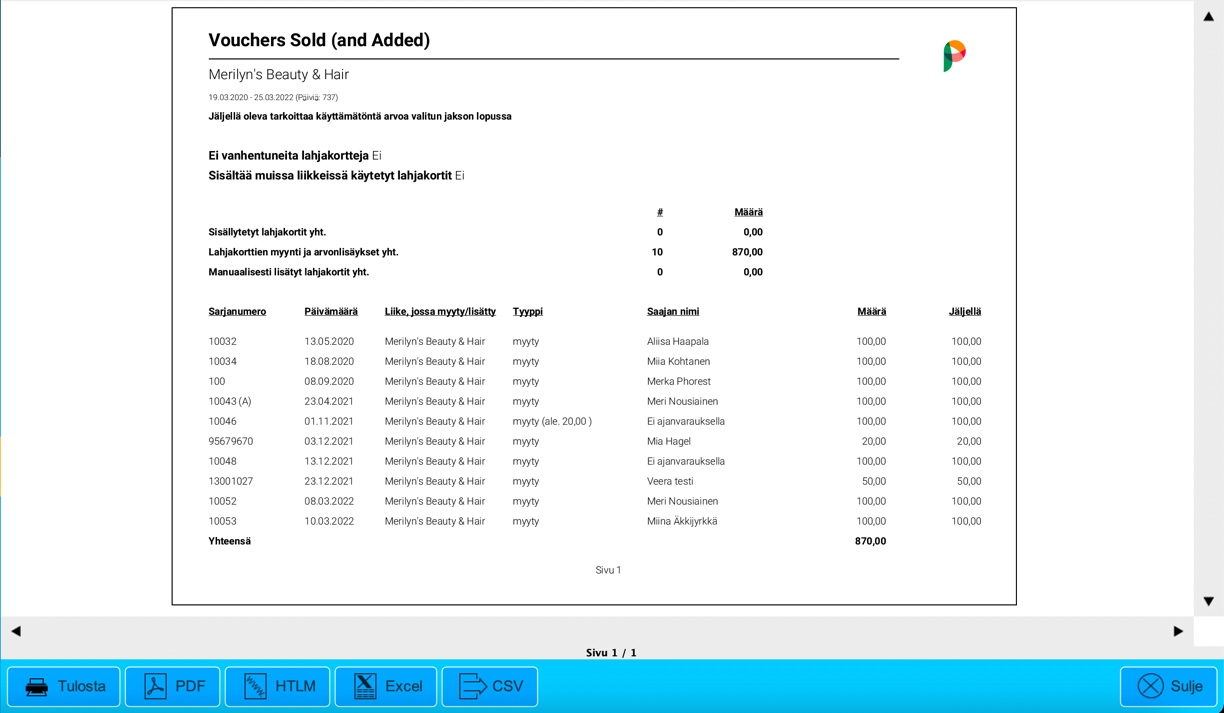Click recipient name Miina Äkkijyrkkä
Screen dimensions: 1224x713
click(x=682, y=522)
